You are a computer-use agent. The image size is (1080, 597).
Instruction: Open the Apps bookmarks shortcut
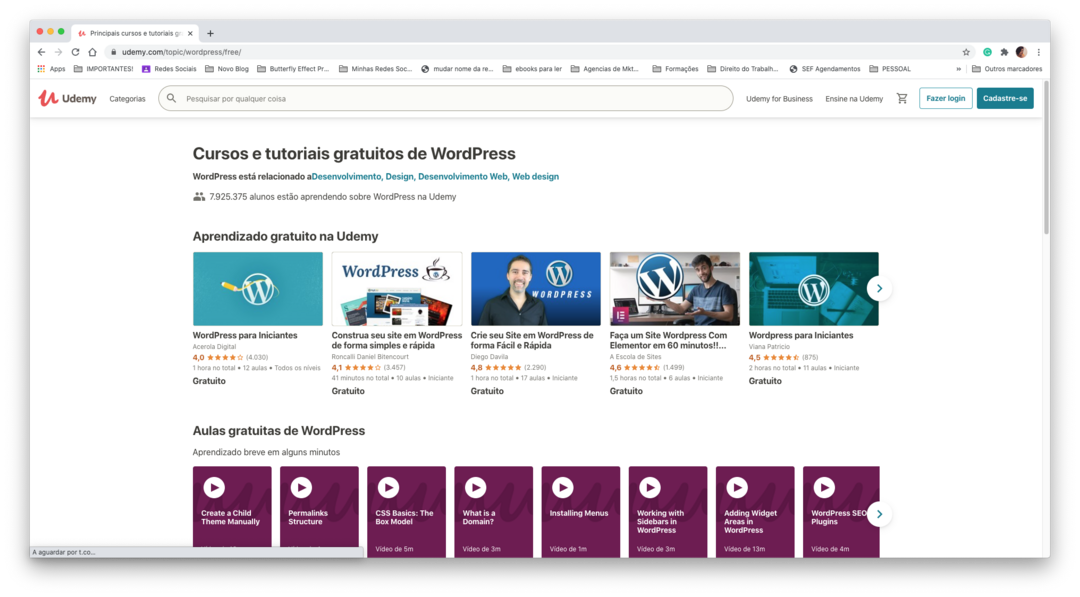pyautogui.click(x=51, y=69)
